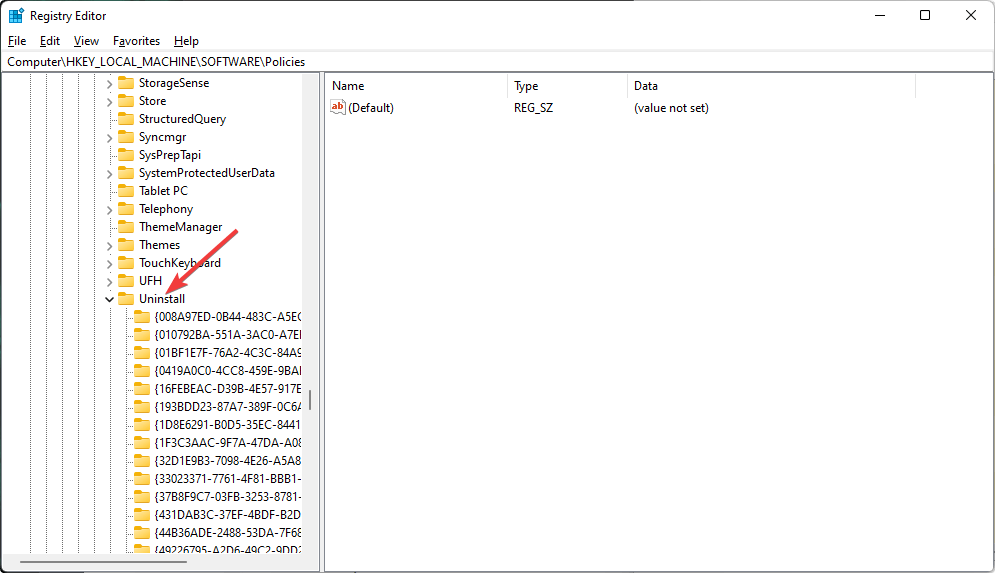
Task: Open the Favorites menu
Action: click(136, 41)
